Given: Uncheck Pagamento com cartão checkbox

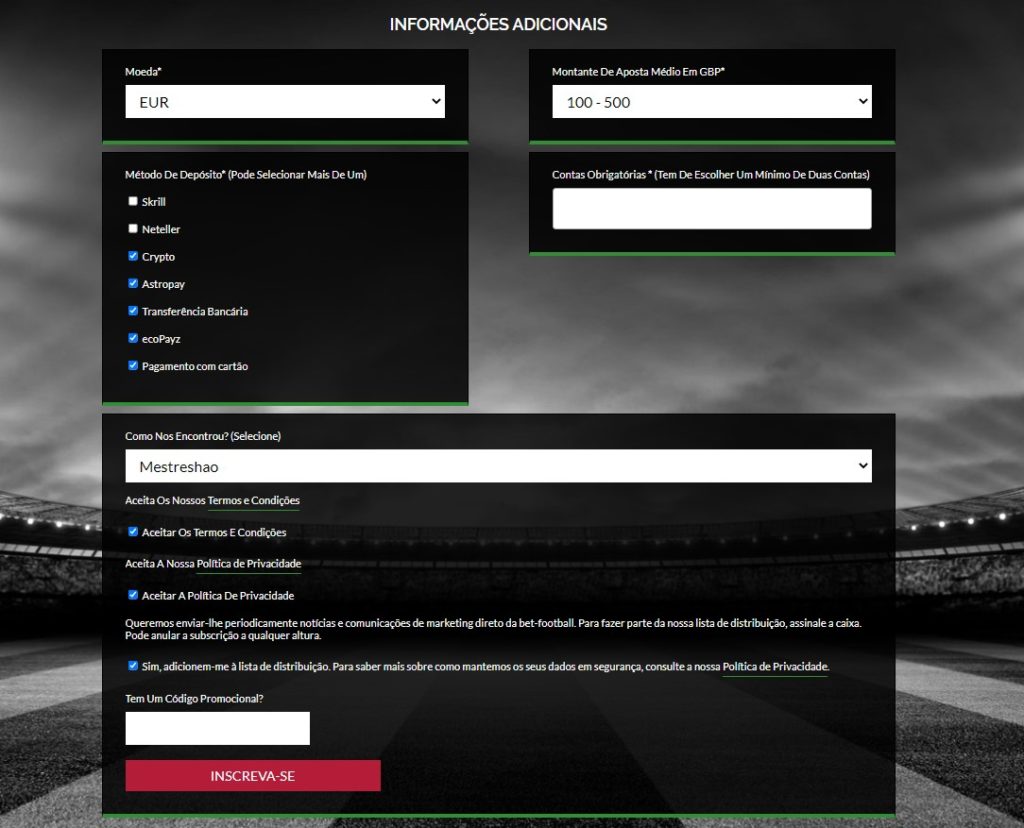Looking at the screenshot, I should (x=133, y=366).
